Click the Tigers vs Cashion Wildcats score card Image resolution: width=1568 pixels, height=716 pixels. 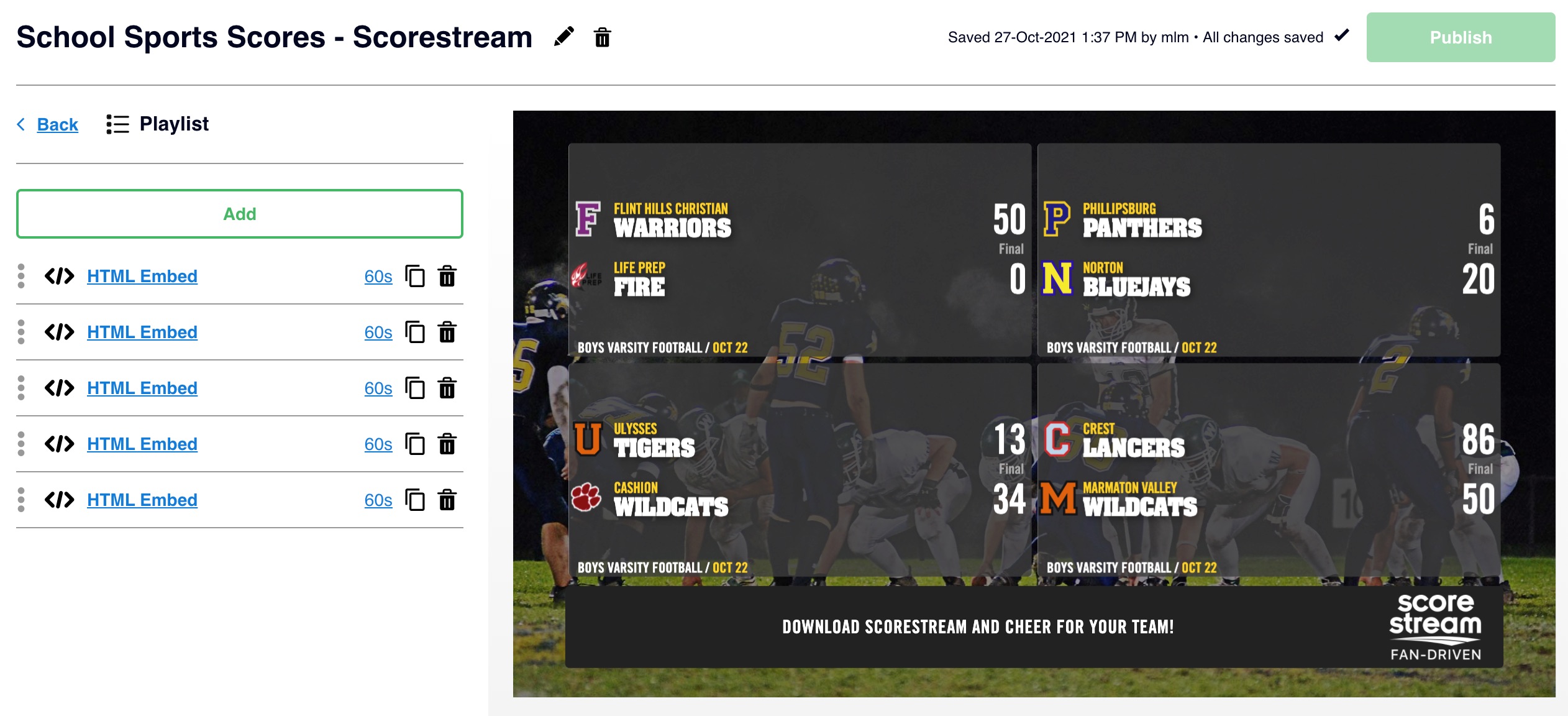tap(800, 470)
